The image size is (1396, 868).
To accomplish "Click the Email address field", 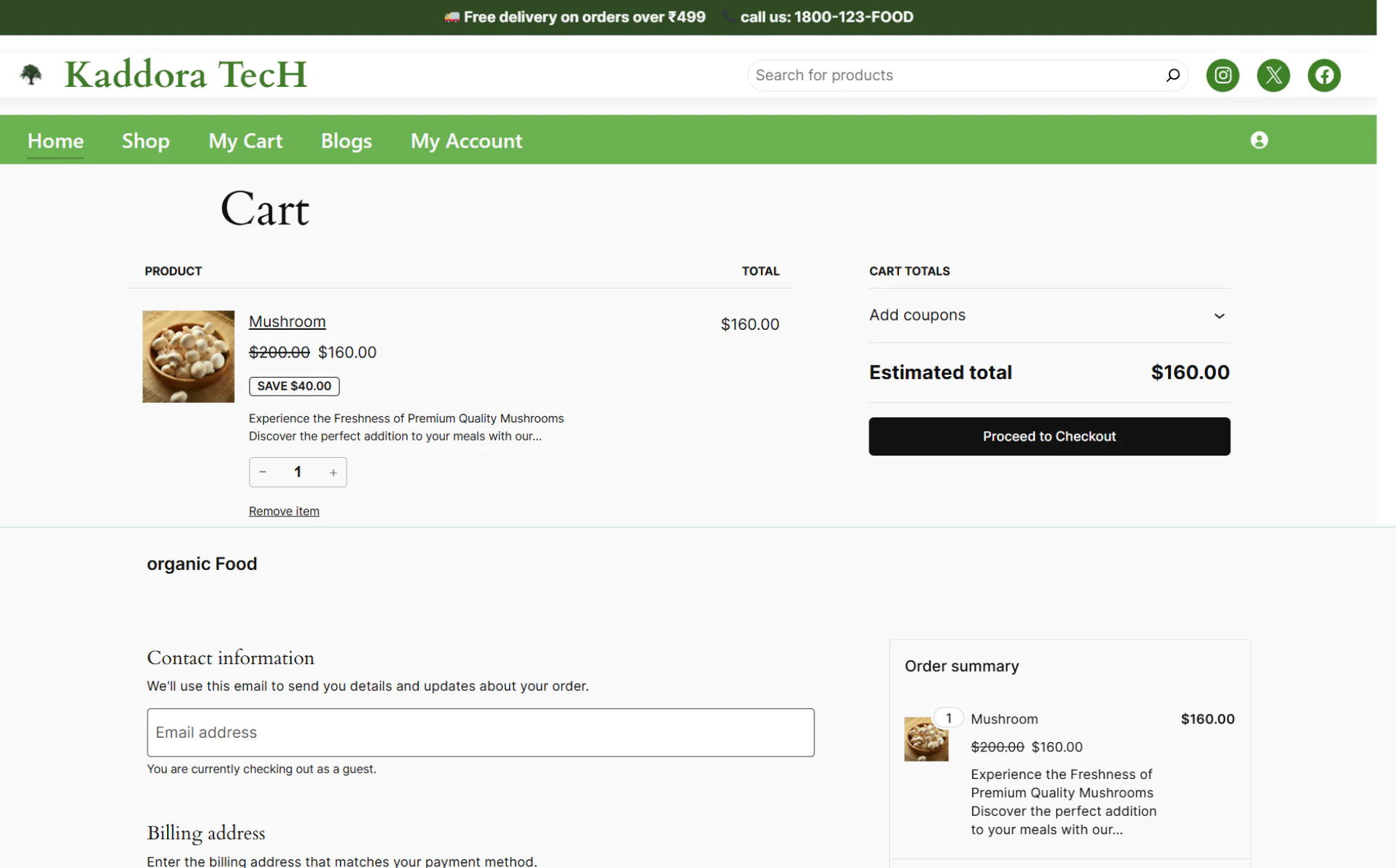I will point(480,732).
